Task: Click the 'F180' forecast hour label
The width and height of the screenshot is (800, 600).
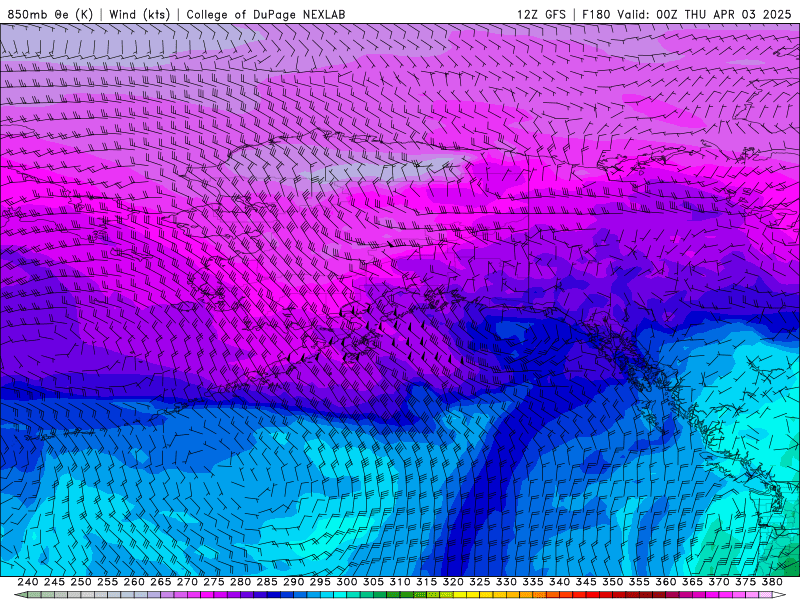Action: pos(596,14)
